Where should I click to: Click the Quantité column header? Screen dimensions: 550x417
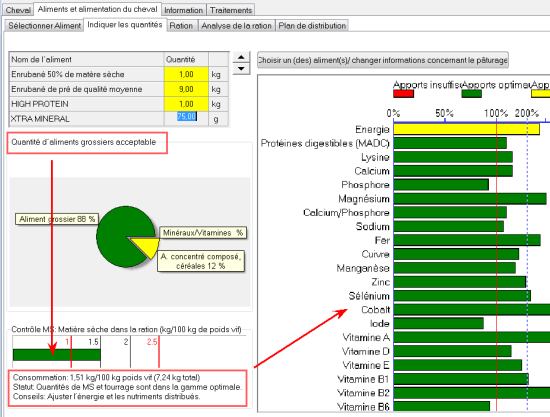pos(186,59)
